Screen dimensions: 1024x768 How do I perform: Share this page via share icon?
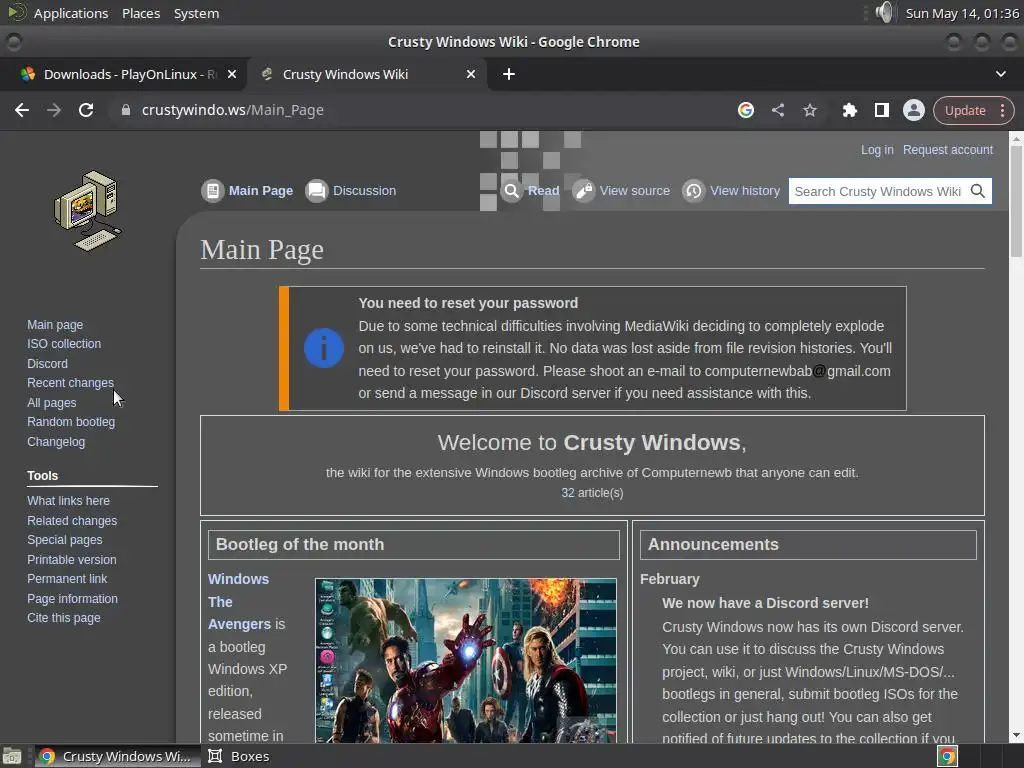pos(778,110)
